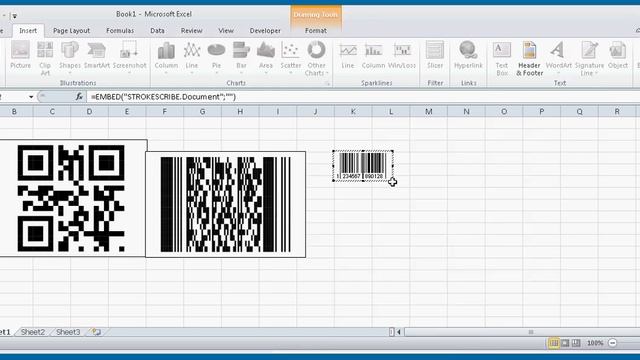Image resolution: width=640 pixels, height=360 pixels.
Task: Switch to Sheet3 worksheet
Action: (x=68, y=332)
